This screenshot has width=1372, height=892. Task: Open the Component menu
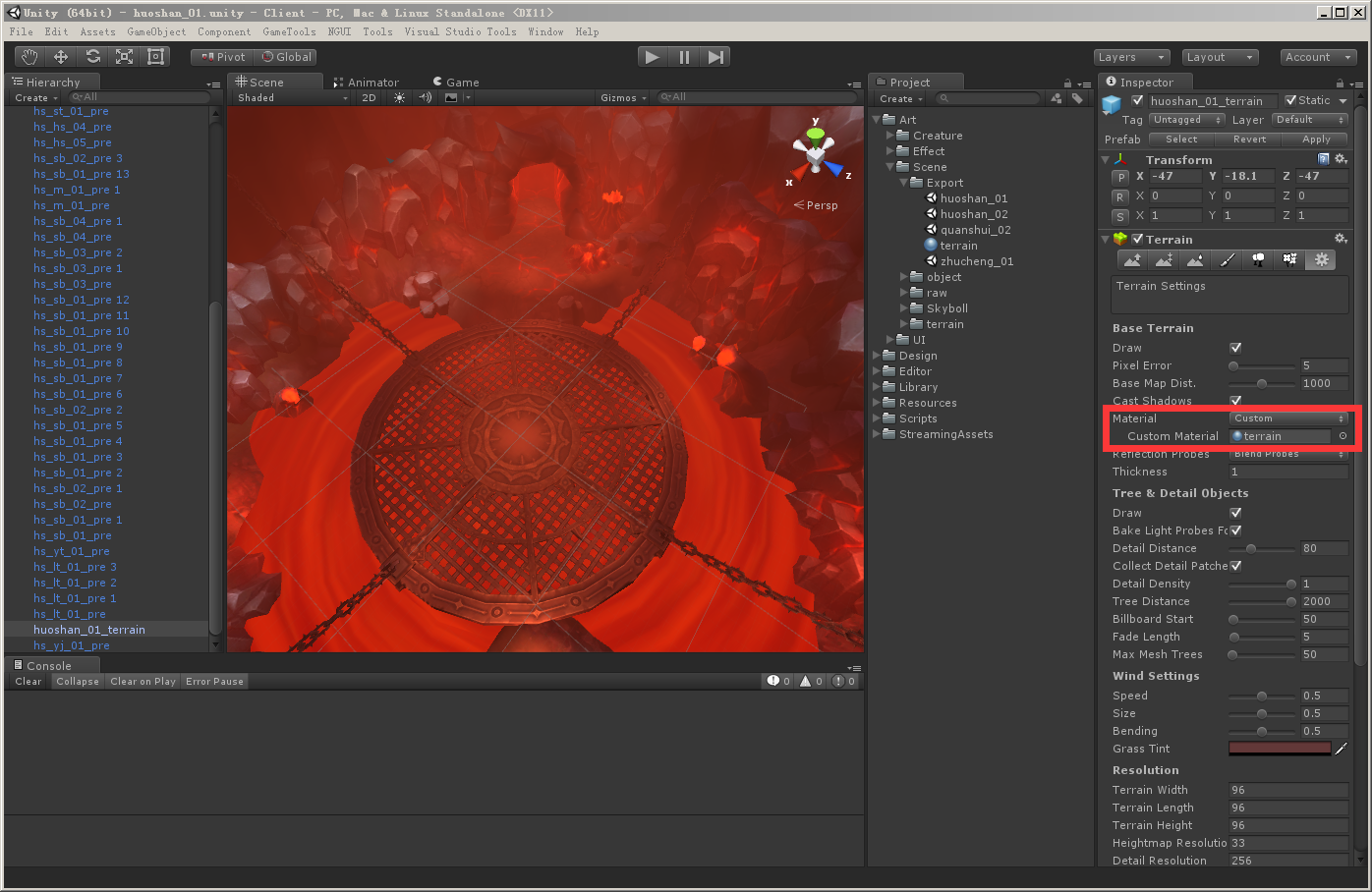point(224,31)
